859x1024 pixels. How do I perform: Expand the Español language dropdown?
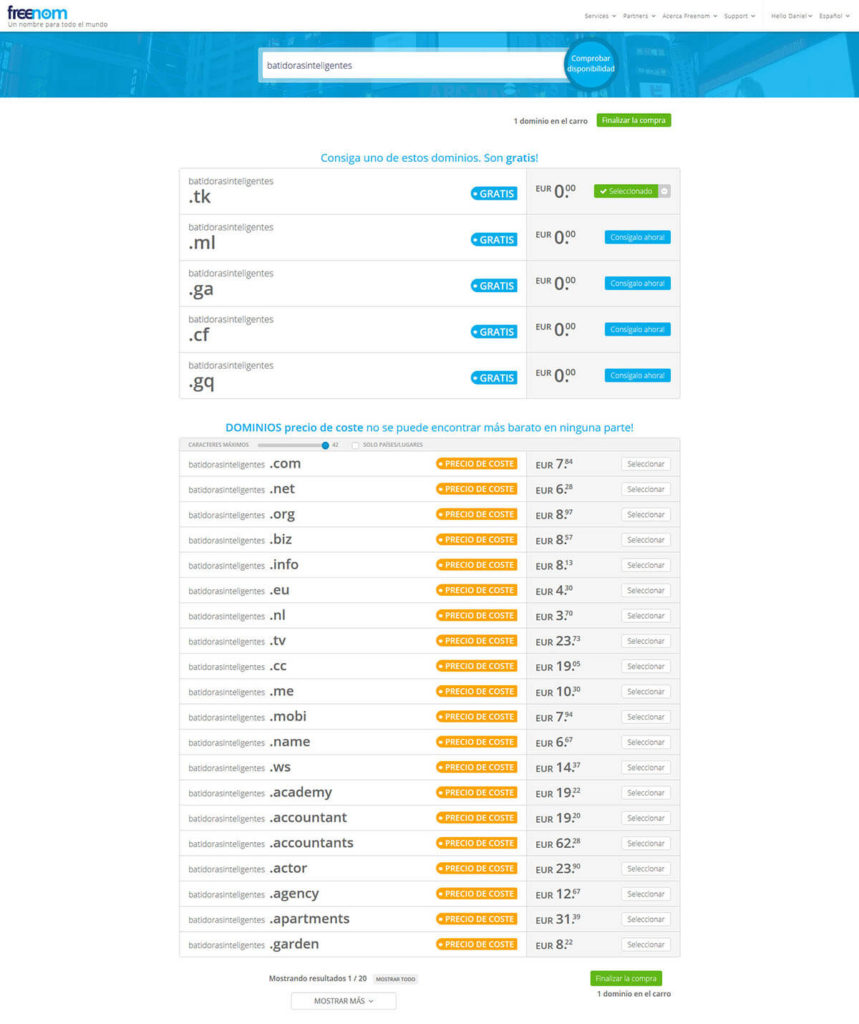[x=834, y=16]
